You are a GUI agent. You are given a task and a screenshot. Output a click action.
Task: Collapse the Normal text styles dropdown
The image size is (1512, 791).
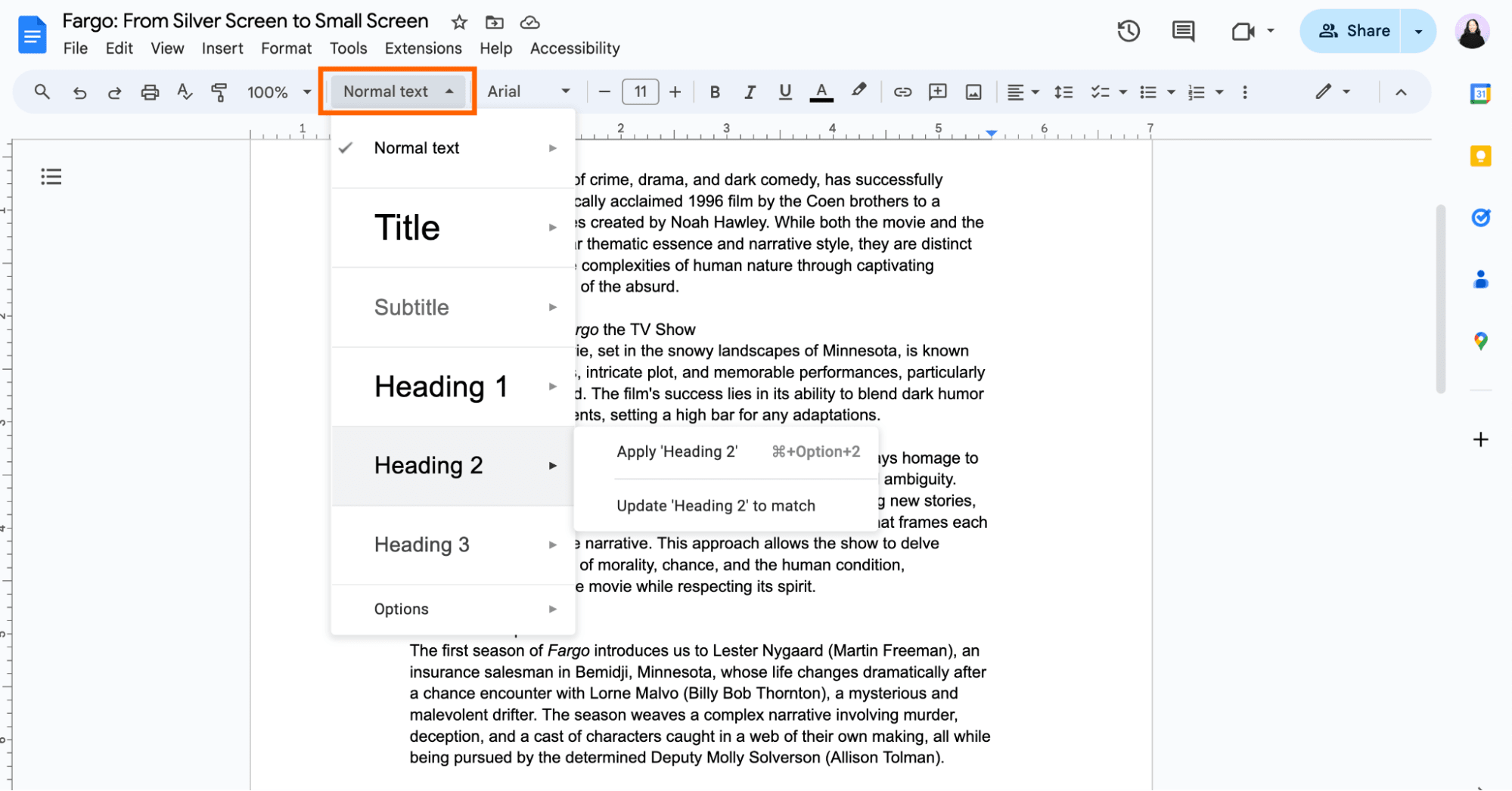coord(397,92)
